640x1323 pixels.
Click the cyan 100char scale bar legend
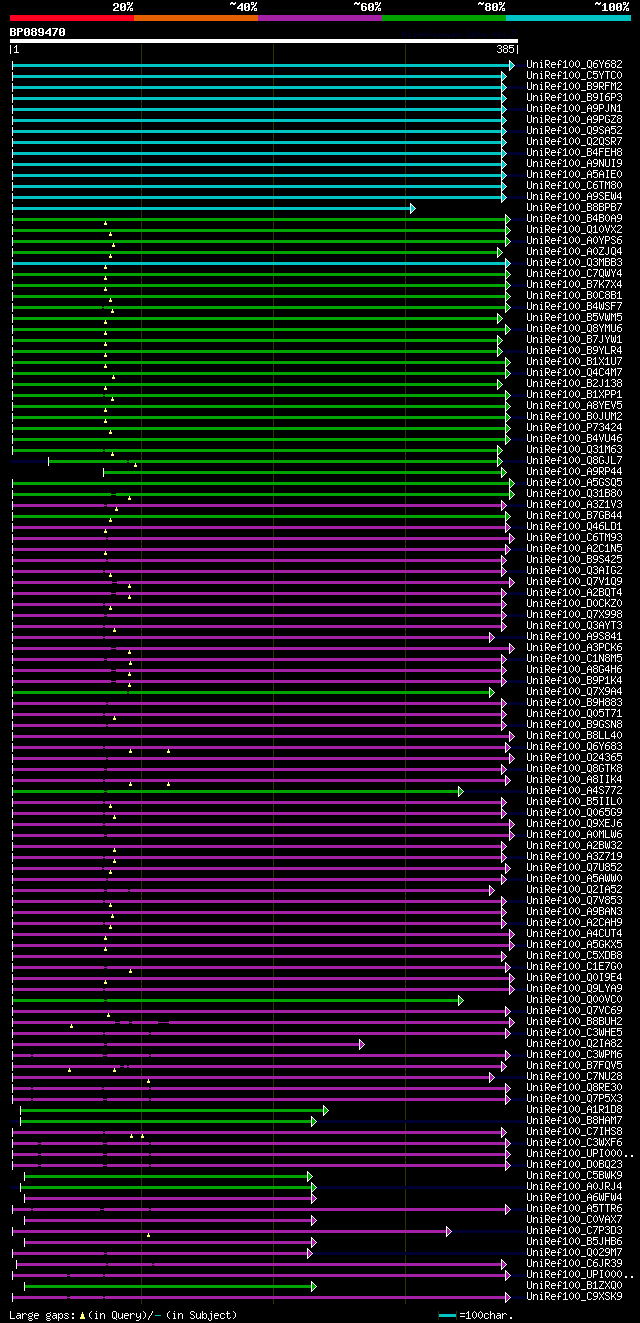tap(448, 1315)
